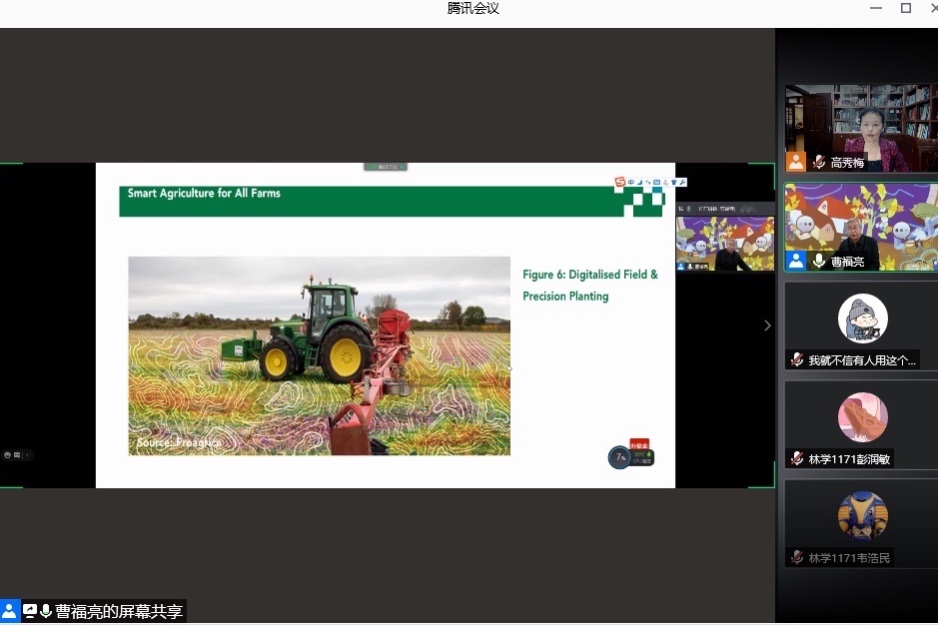
Task: Click the cartoon avatar of 我就不信有人用这个
Action: pyautogui.click(x=862, y=319)
